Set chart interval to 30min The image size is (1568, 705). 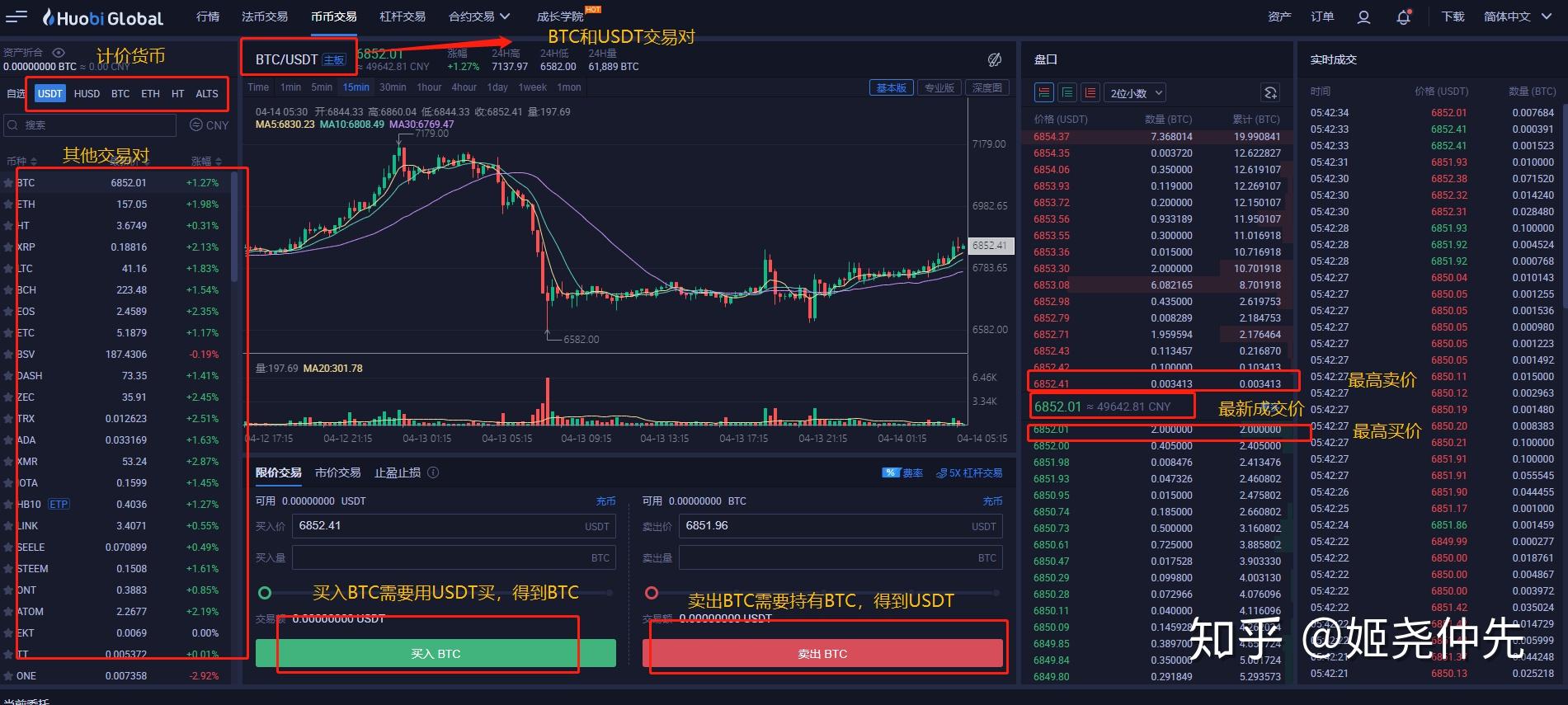pyautogui.click(x=393, y=87)
